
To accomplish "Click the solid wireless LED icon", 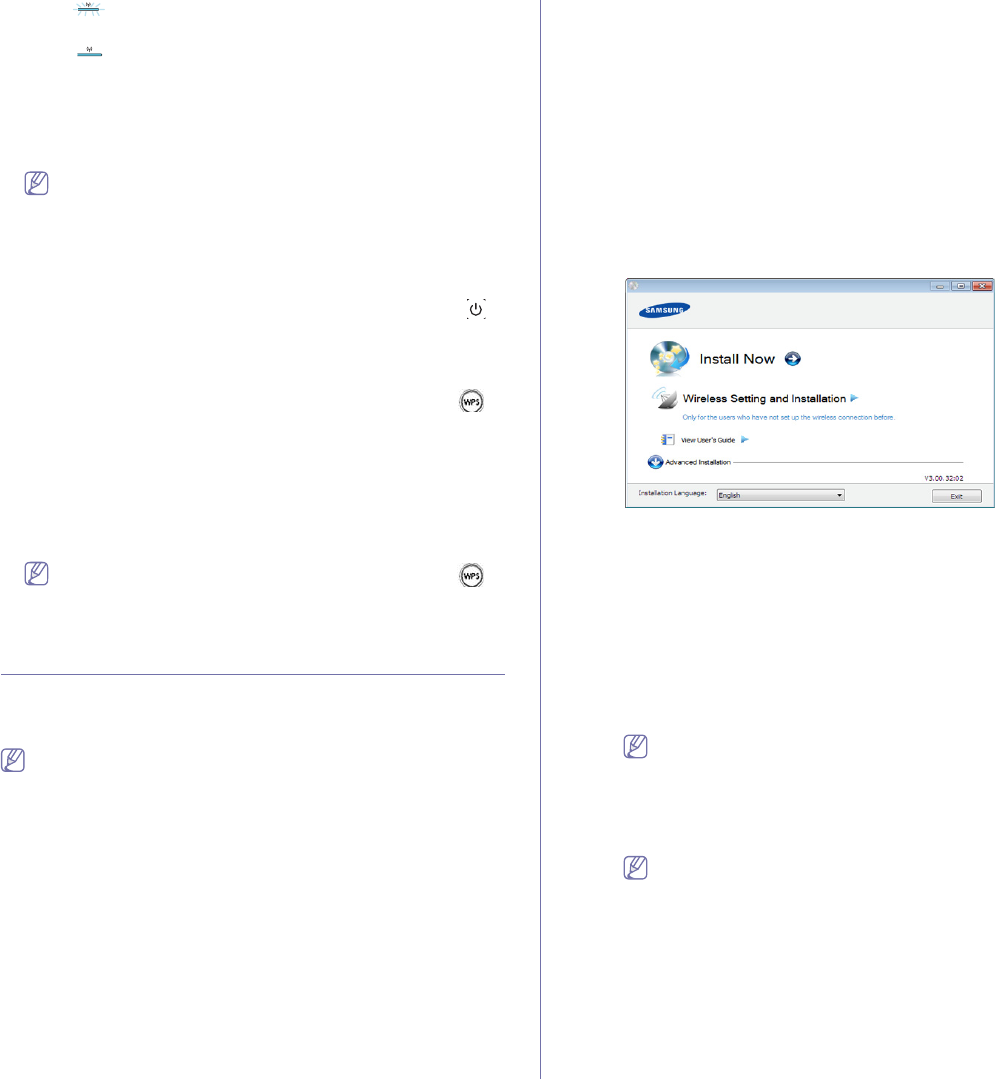I will [89, 51].
